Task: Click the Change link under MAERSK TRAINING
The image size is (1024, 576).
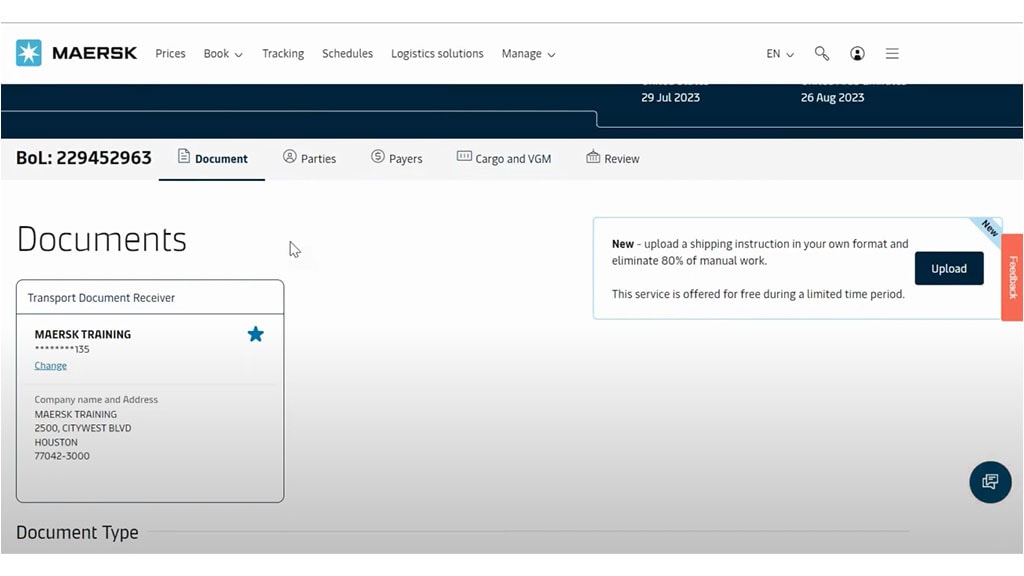Action: pos(50,365)
